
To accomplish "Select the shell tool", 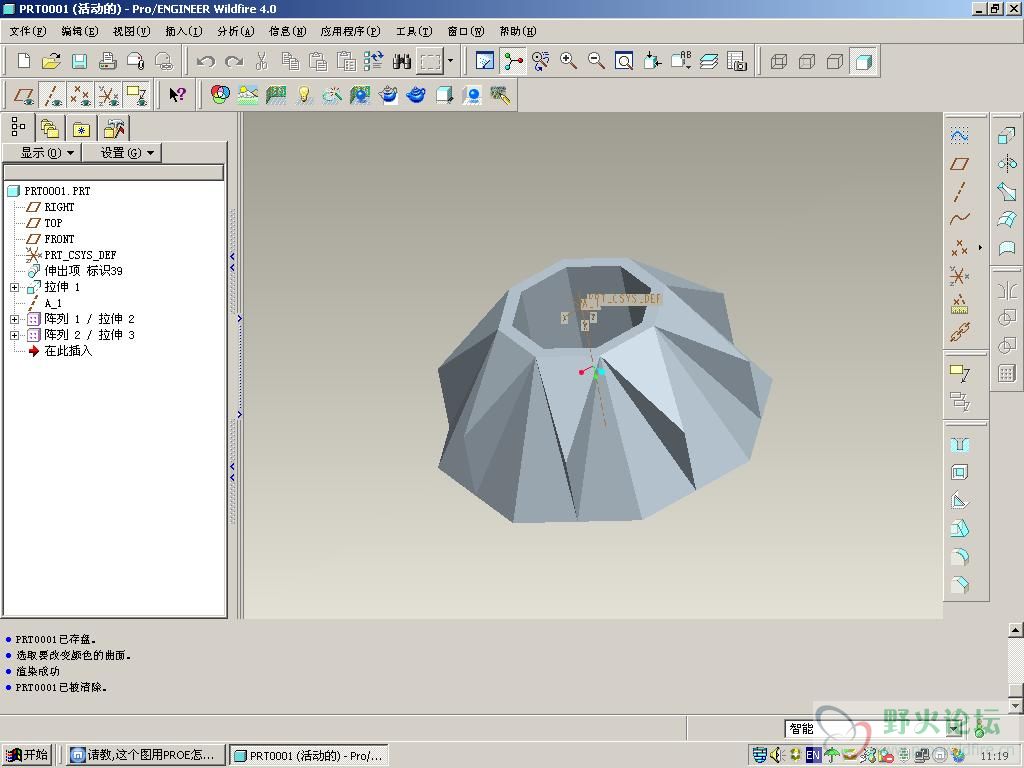I will [959, 472].
